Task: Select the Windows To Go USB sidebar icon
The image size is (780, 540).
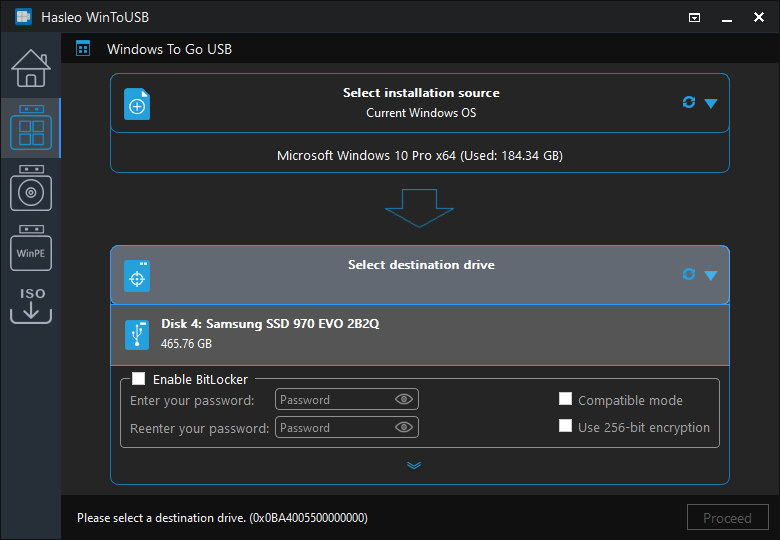Action: tap(31, 128)
